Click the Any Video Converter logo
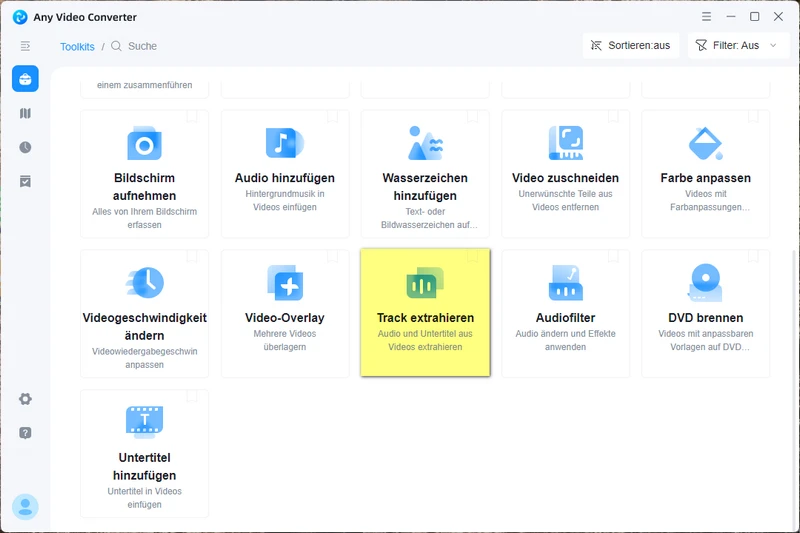 20,17
